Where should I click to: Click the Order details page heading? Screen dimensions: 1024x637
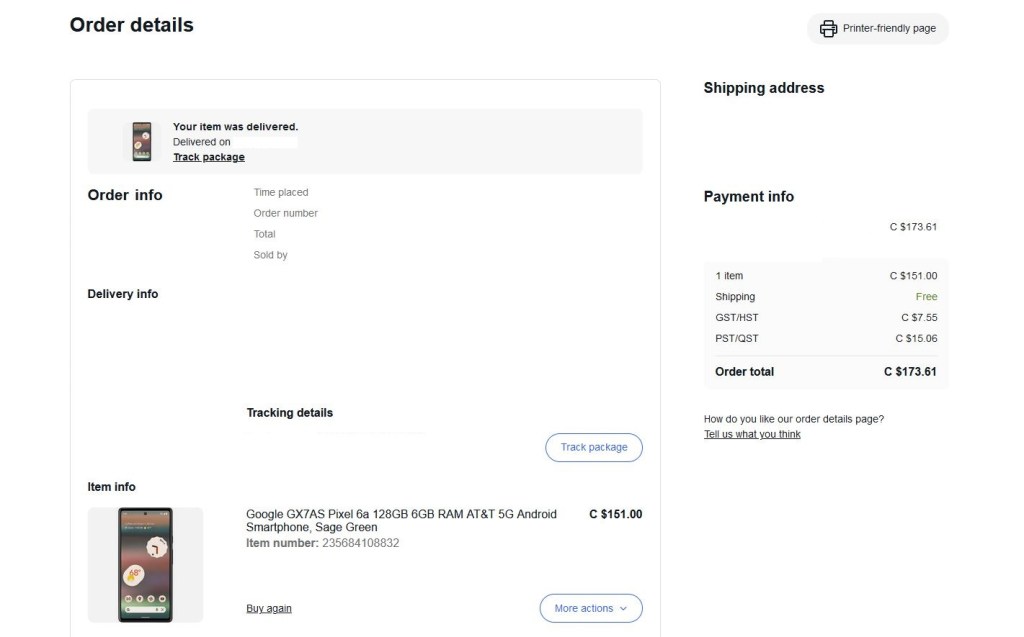[131, 25]
